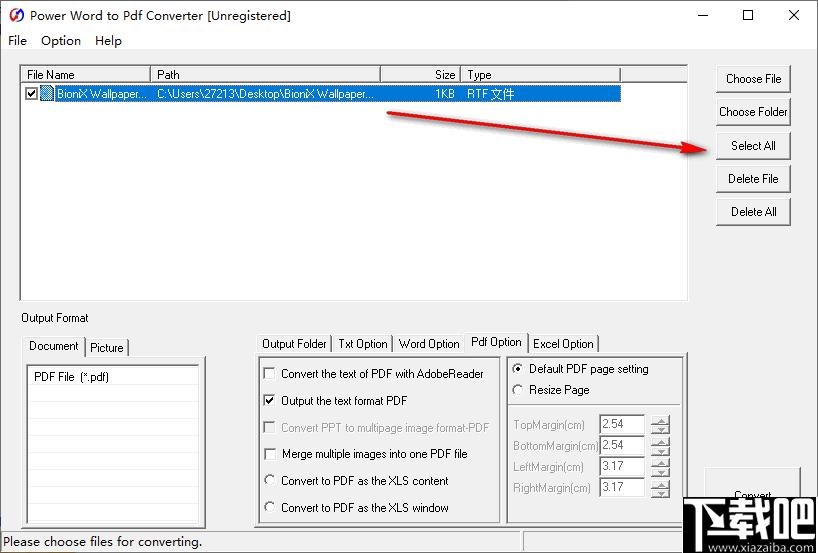This screenshot has height=553, width=818.
Task: Switch to the Output Folder tab
Action: click(294, 344)
